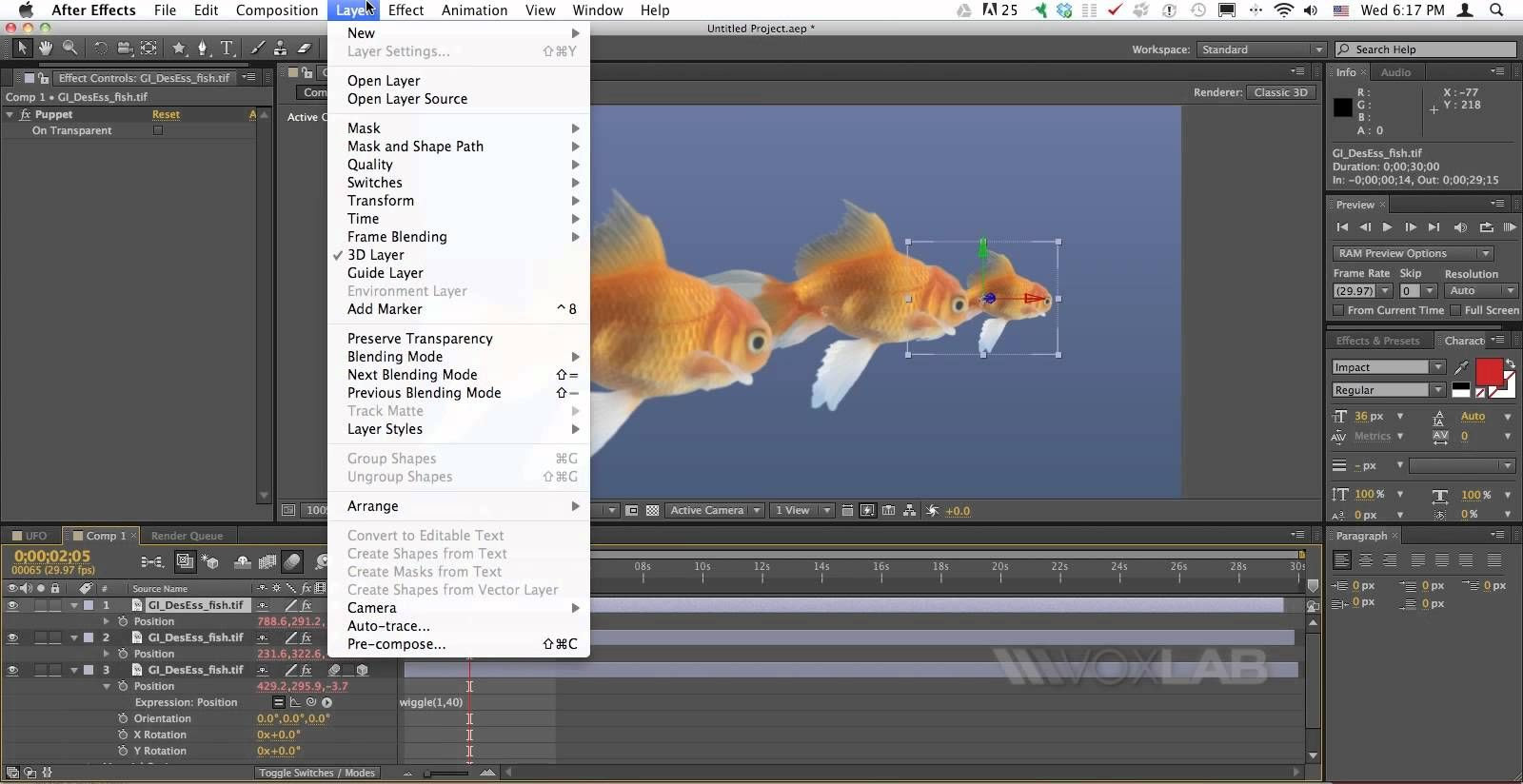Toggle On Transparent checkbox
1523x784 pixels.
tap(158, 130)
